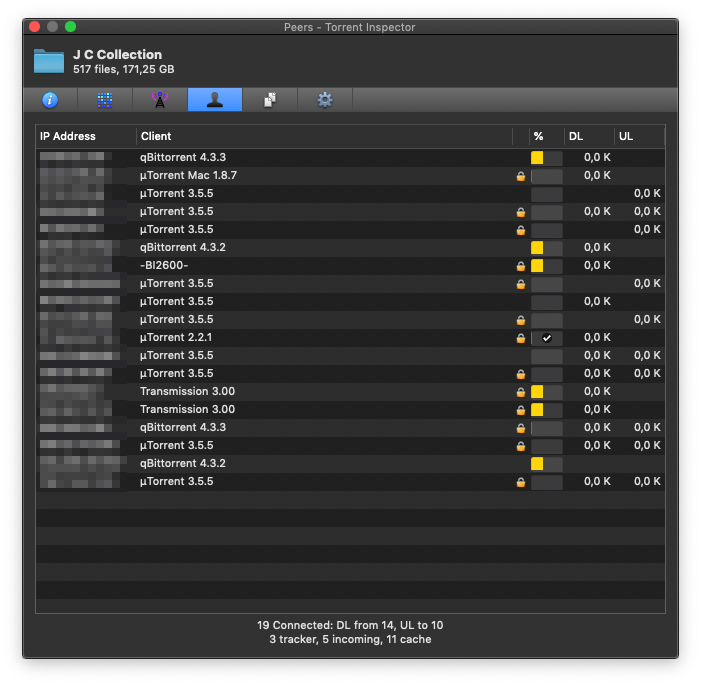Click the encryption lock on the -BI2600- row

tap(520, 266)
